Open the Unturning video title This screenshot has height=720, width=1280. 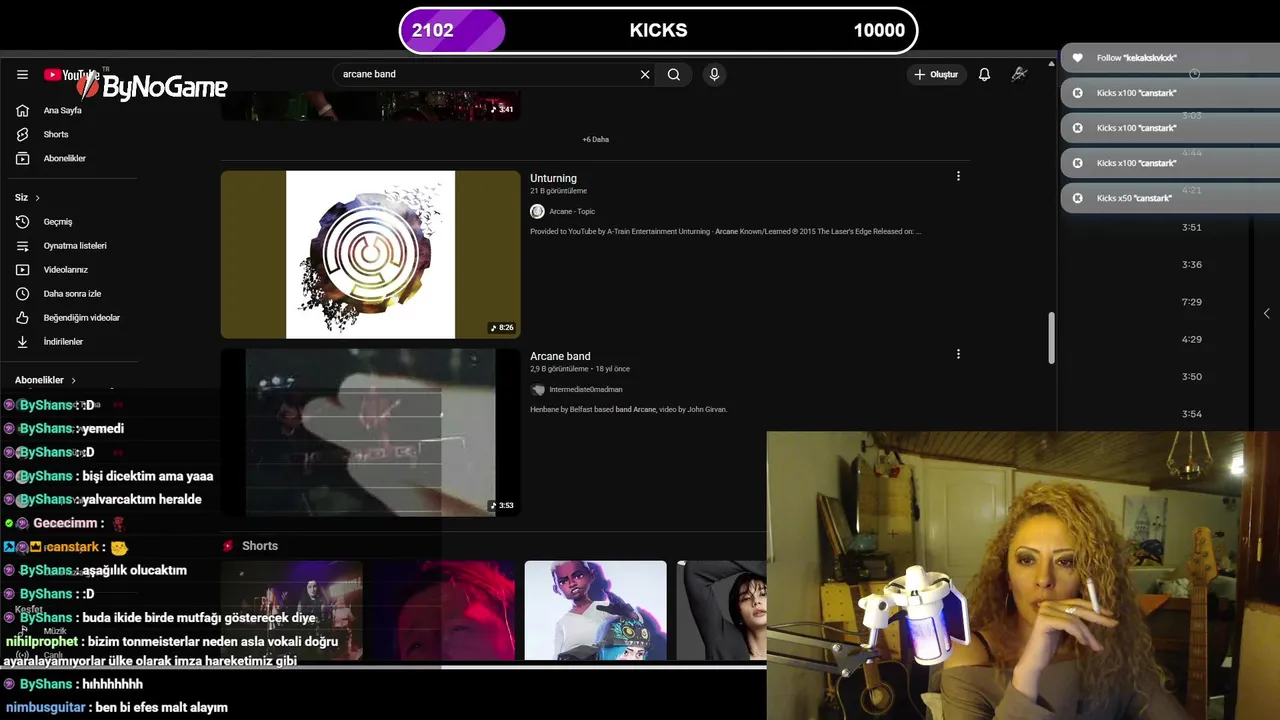click(553, 179)
